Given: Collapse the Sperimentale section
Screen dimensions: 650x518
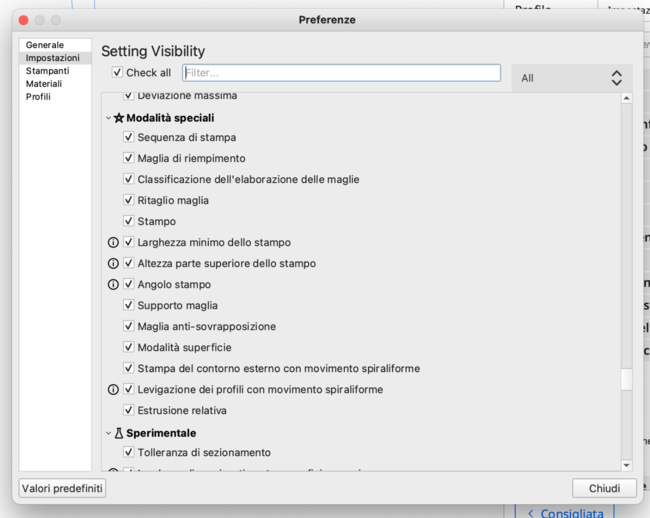Looking at the screenshot, I should 108,433.
